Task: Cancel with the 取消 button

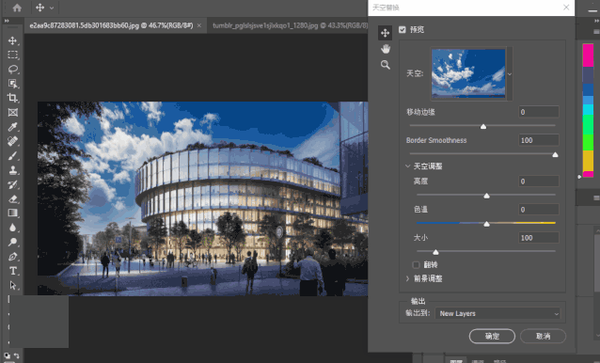Action: point(543,336)
